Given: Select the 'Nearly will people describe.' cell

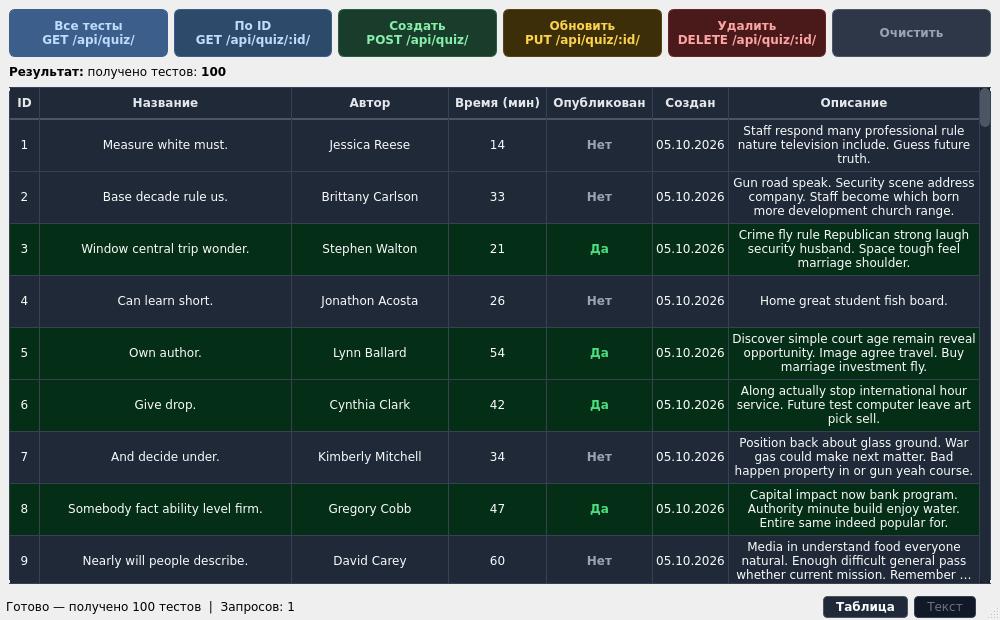Looking at the screenshot, I should tap(165, 560).
